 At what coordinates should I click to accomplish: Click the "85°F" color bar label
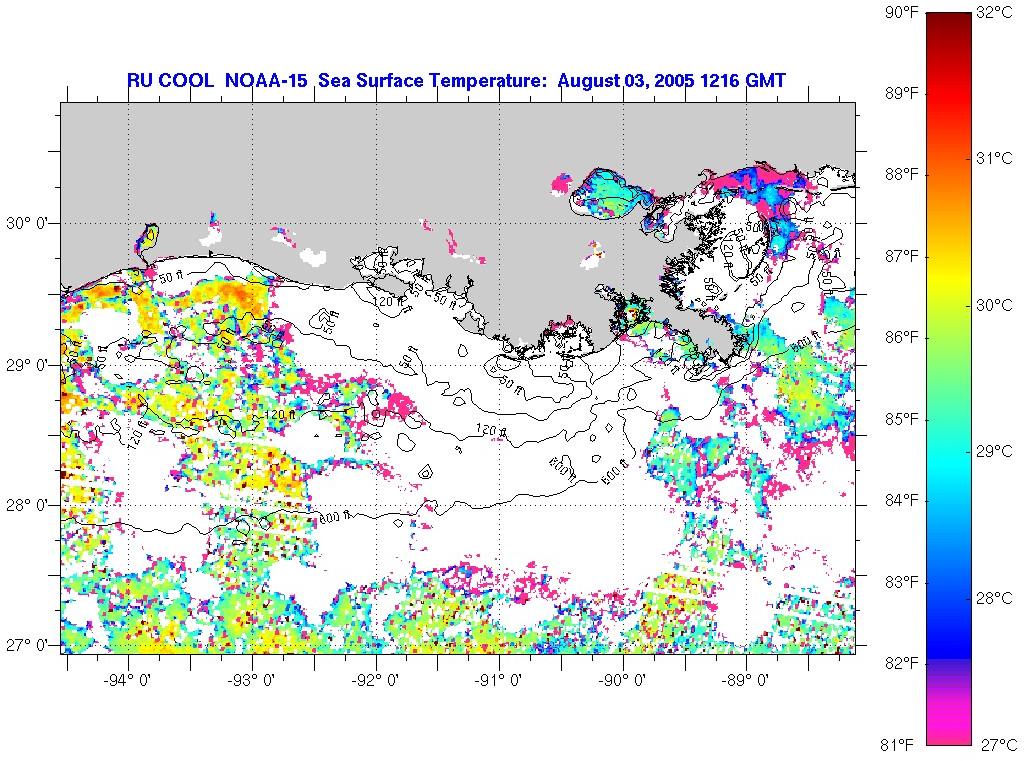901,419
